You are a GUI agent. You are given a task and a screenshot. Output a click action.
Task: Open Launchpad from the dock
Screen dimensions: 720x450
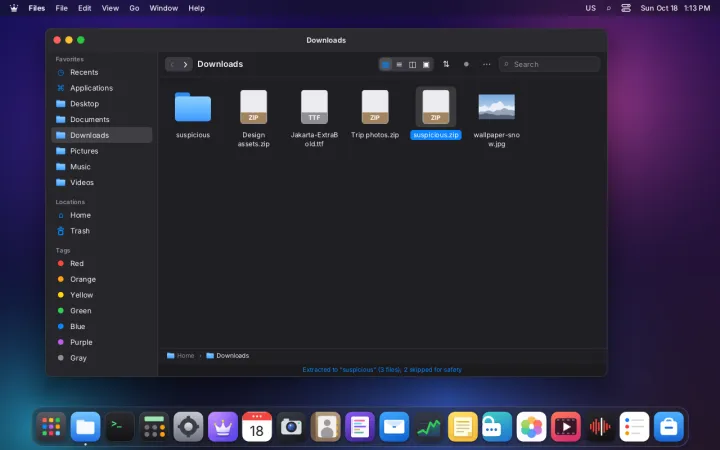[51, 427]
